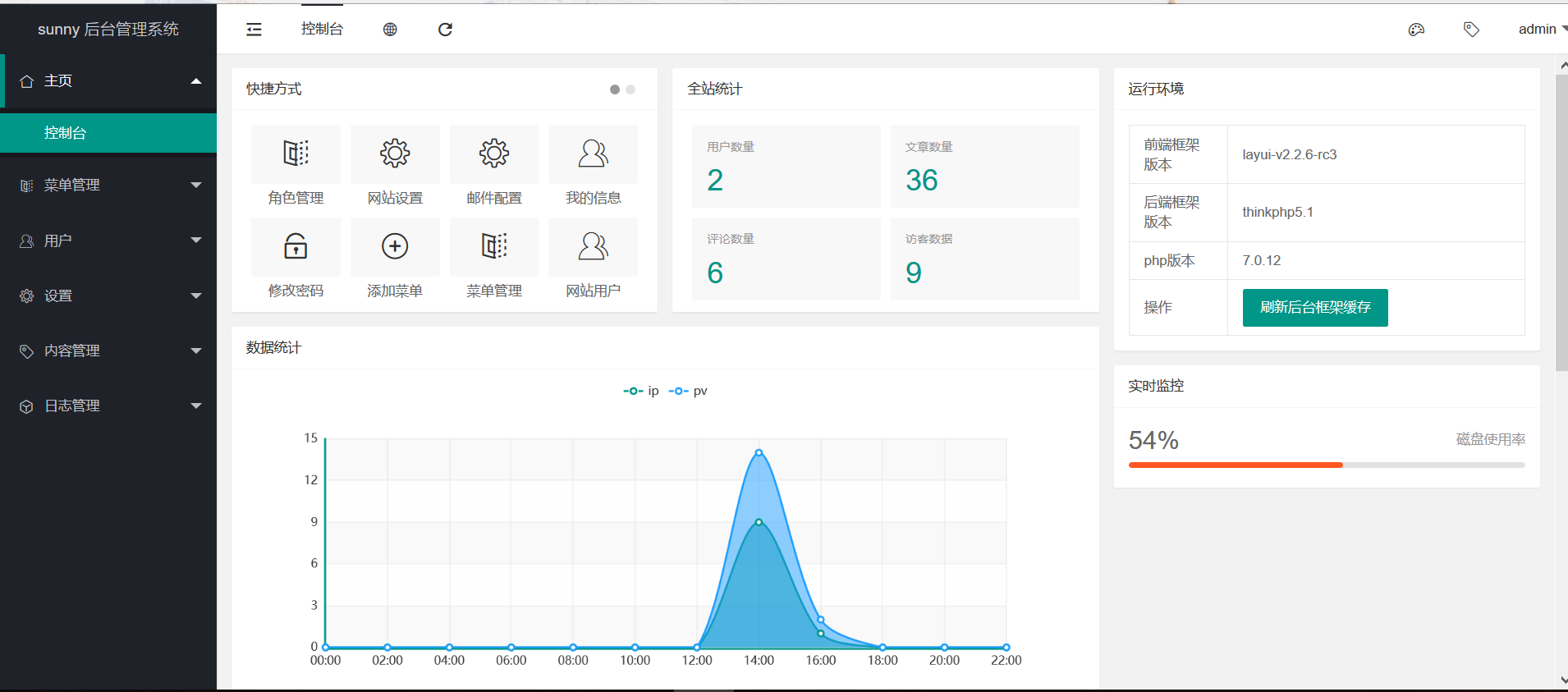Open the 修改密码 lock shortcut

tap(296, 246)
